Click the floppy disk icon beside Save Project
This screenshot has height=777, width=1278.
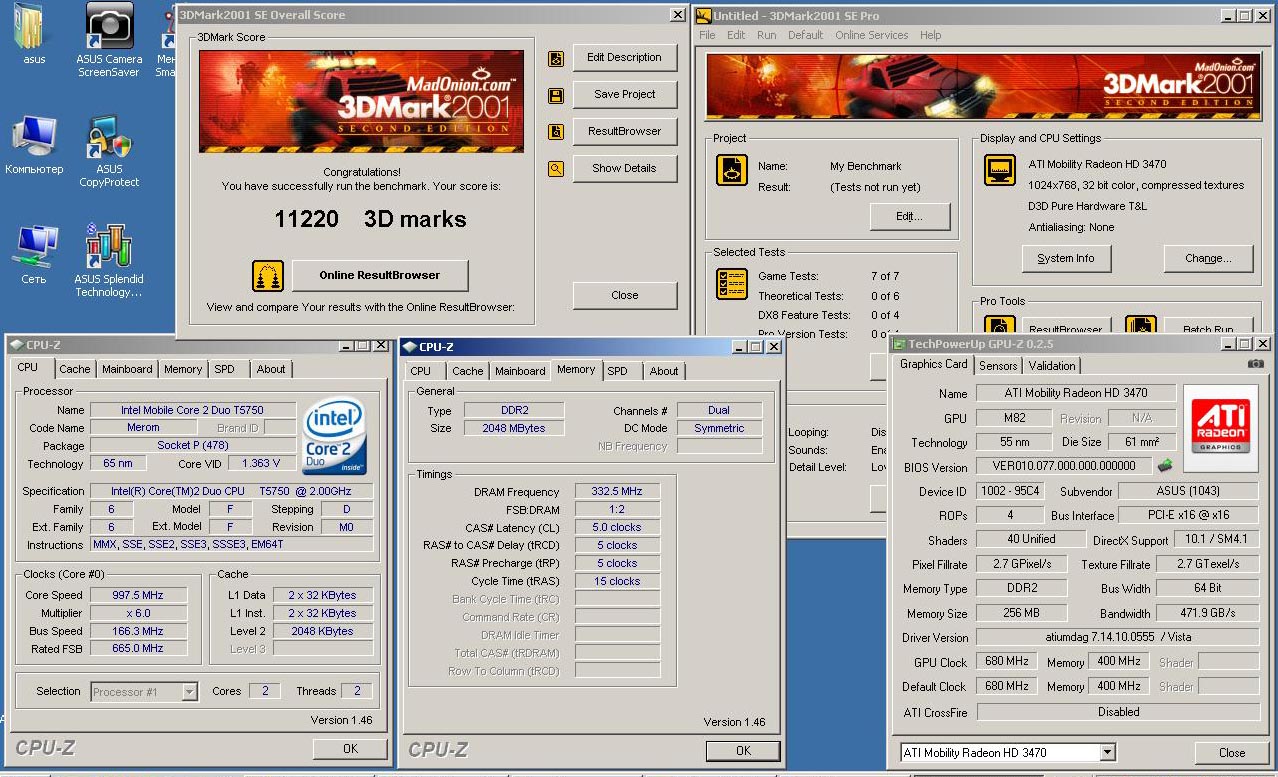tap(556, 95)
